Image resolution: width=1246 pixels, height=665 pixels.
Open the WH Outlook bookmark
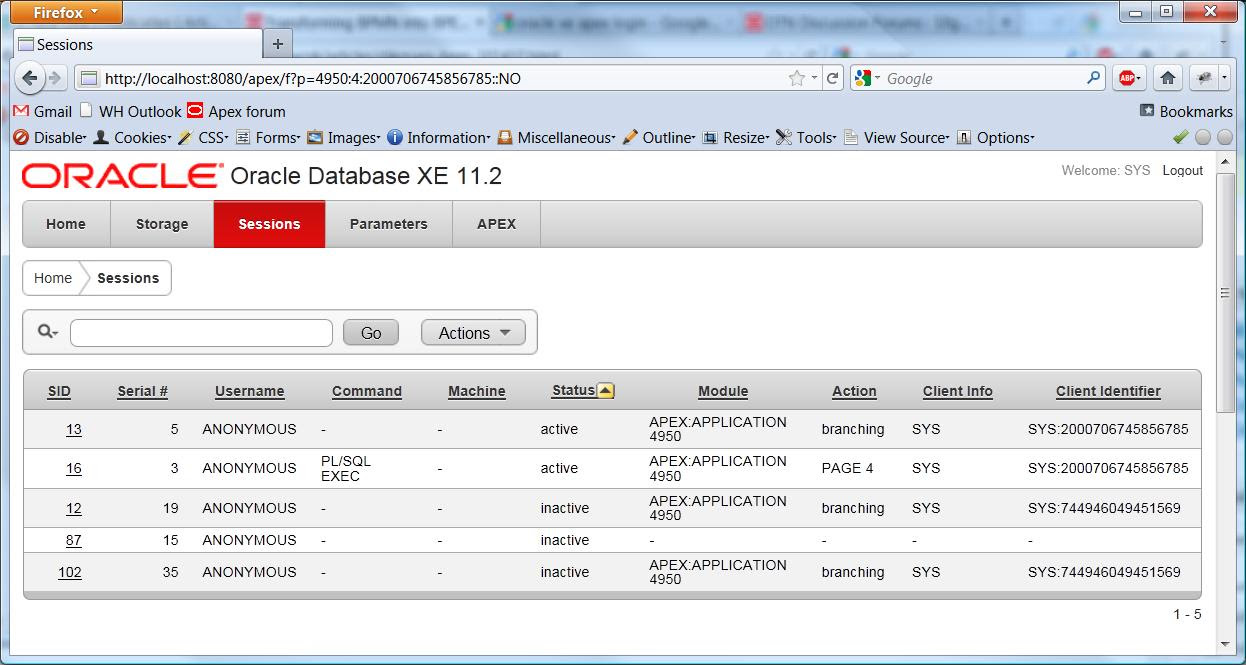(x=130, y=111)
